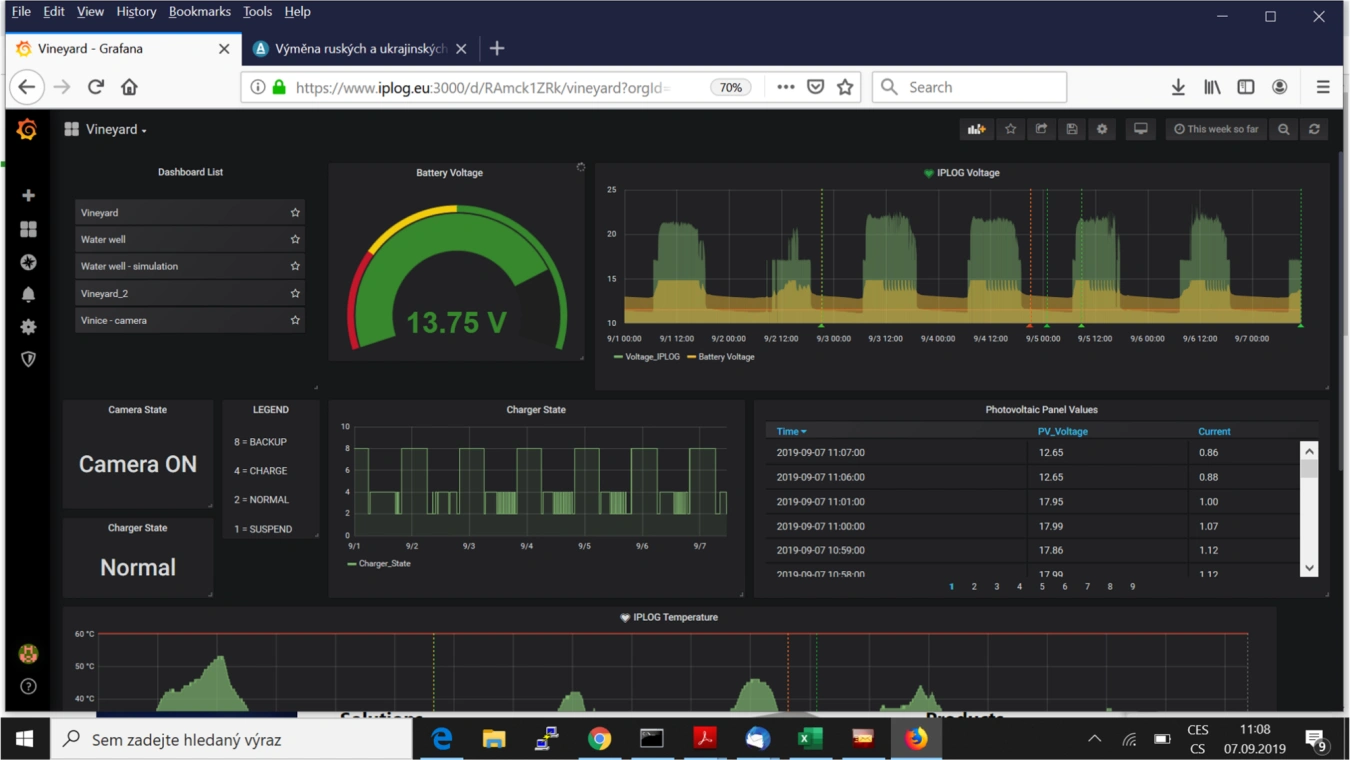Click the Save dashboard icon
1350x760 pixels.
(x=1072, y=129)
